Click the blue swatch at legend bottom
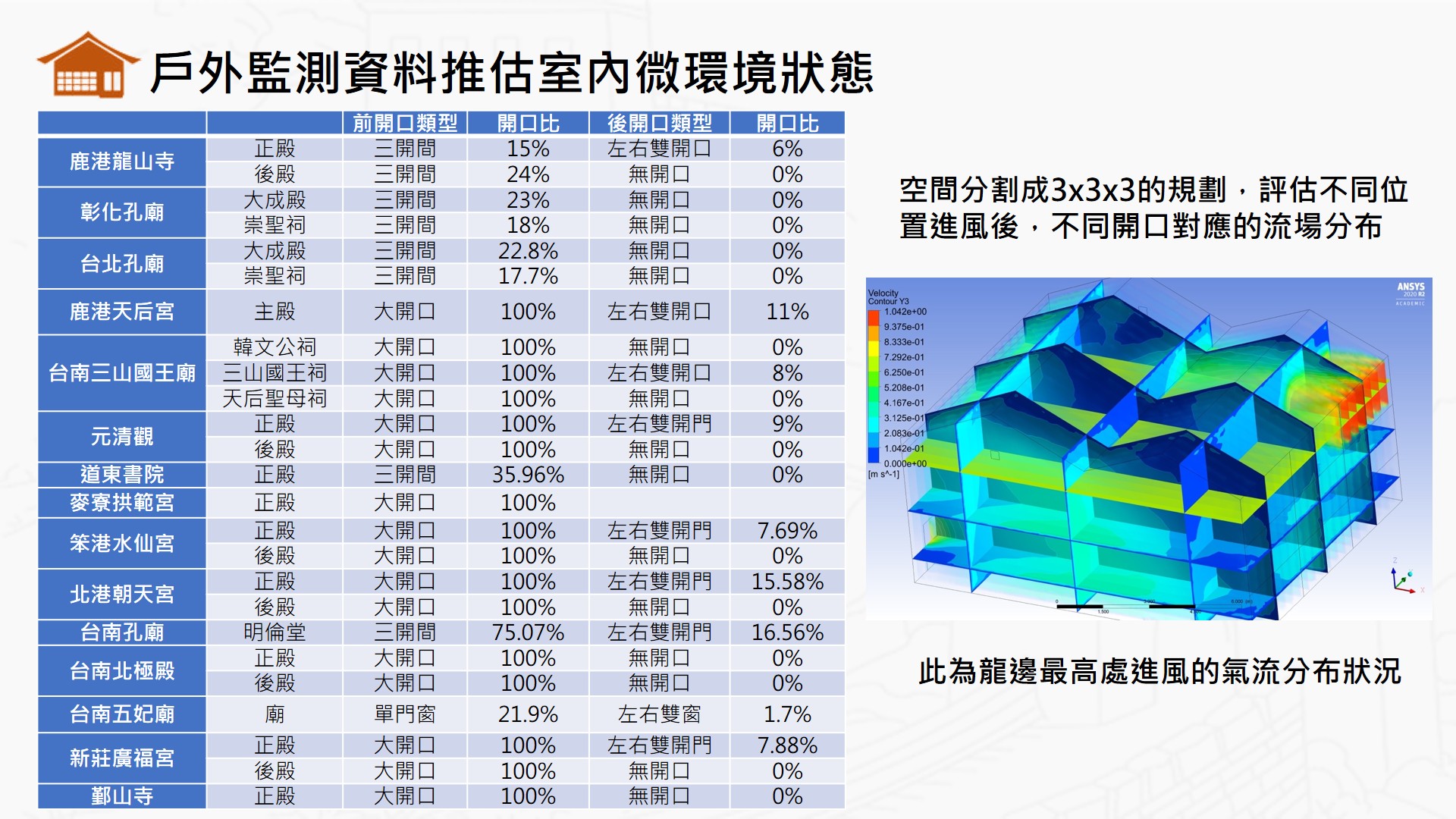Image resolution: width=1456 pixels, height=819 pixels. point(874,455)
